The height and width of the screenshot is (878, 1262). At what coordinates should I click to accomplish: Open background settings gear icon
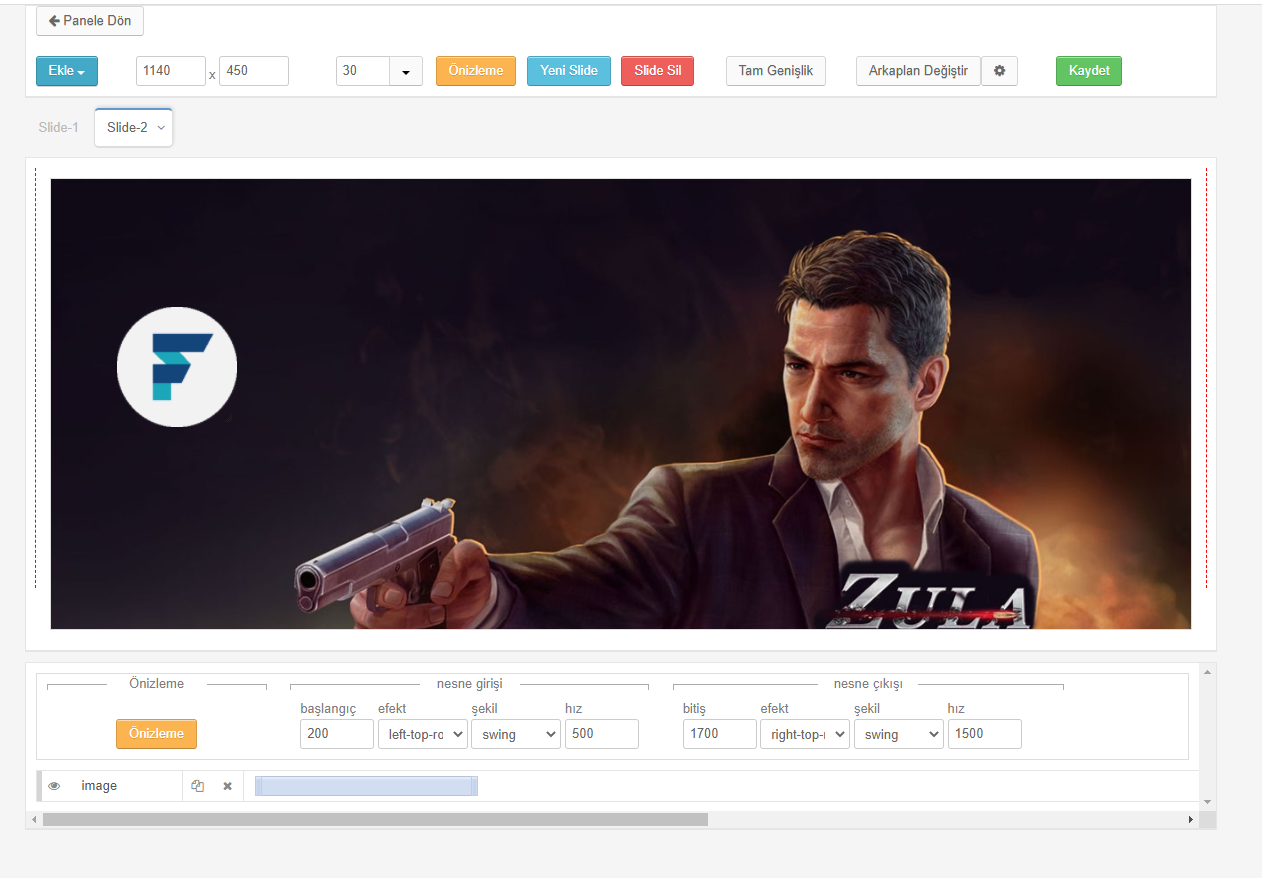tap(999, 71)
